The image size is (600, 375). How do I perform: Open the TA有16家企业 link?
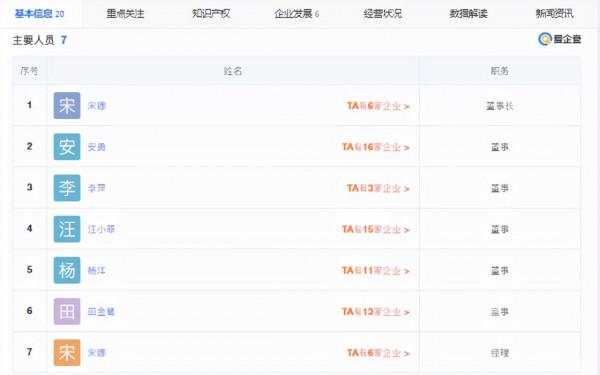tap(376, 147)
